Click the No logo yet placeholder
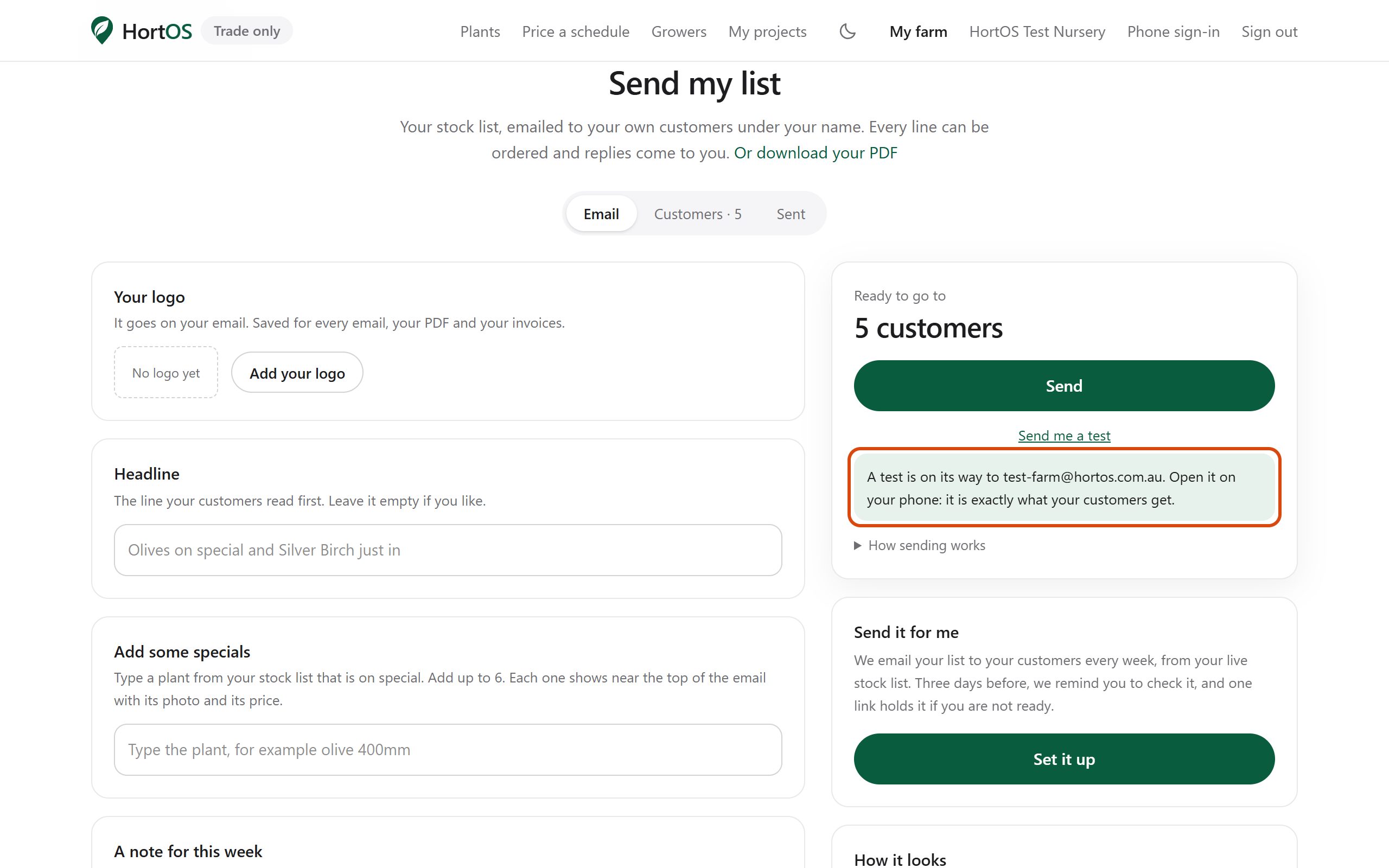The height and width of the screenshot is (868, 1389). click(x=166, y=373)
